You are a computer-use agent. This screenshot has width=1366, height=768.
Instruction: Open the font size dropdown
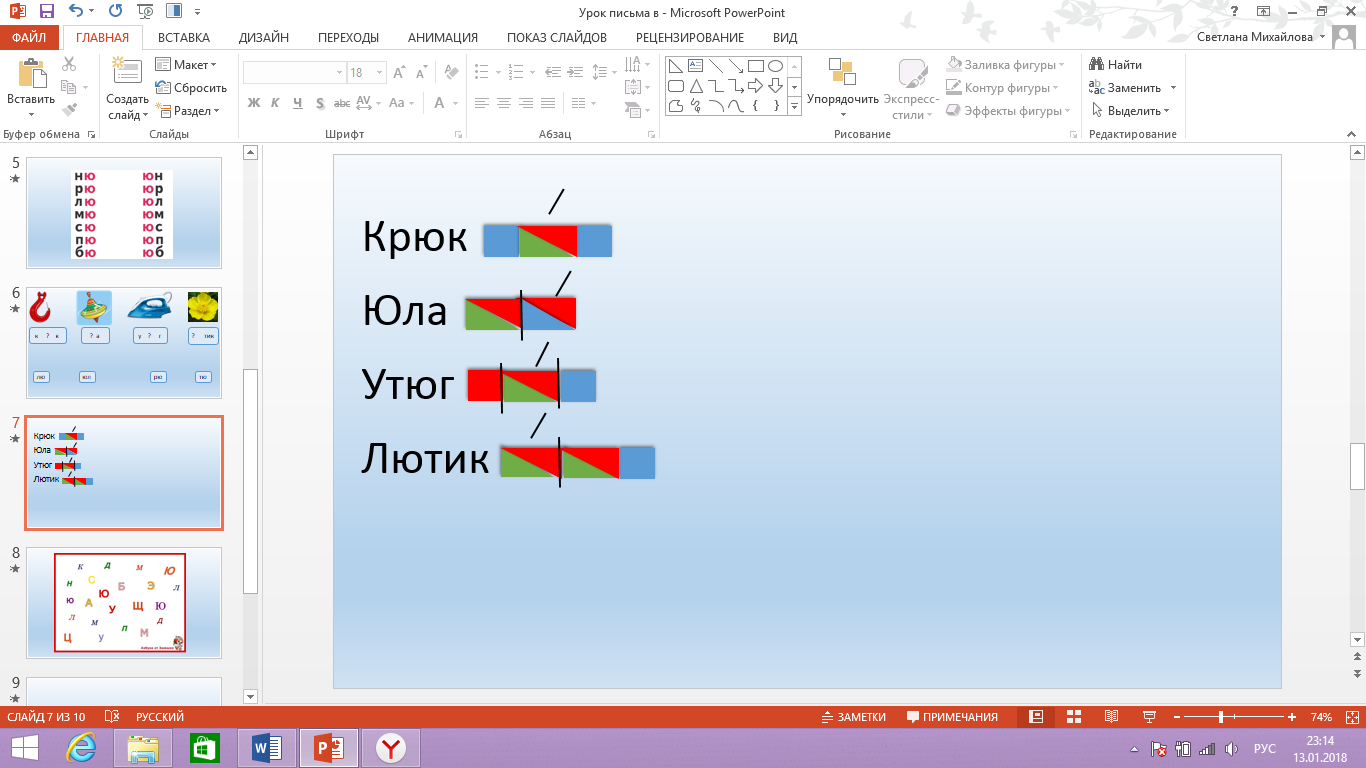click(380, 73)
